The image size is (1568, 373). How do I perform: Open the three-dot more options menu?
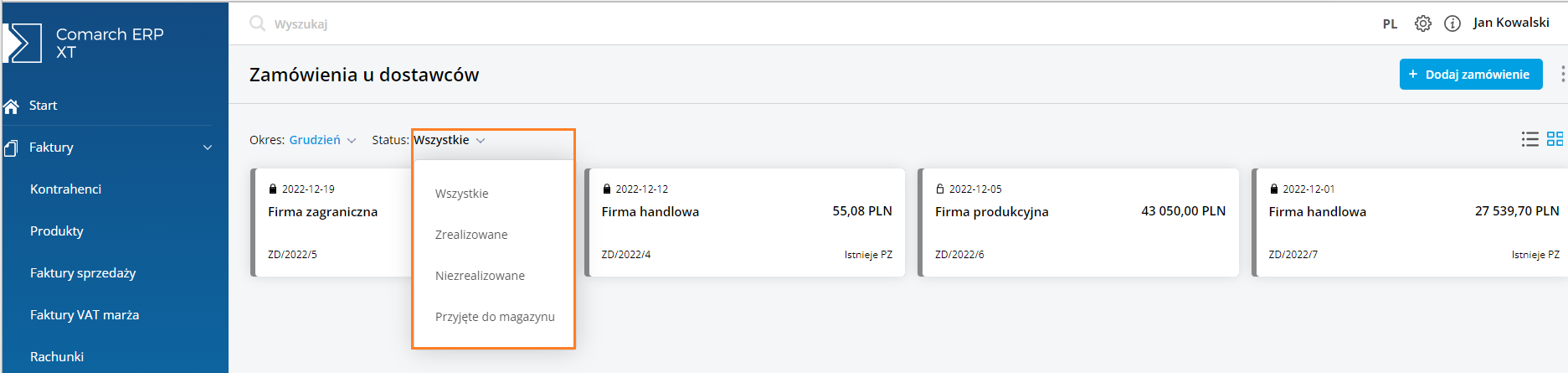(x=1562, y=75)
